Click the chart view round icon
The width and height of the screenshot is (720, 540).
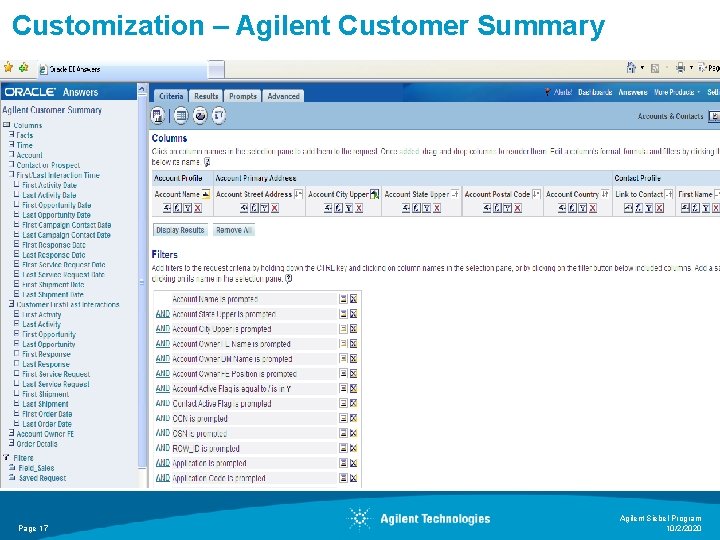click(x=200, y=115)
